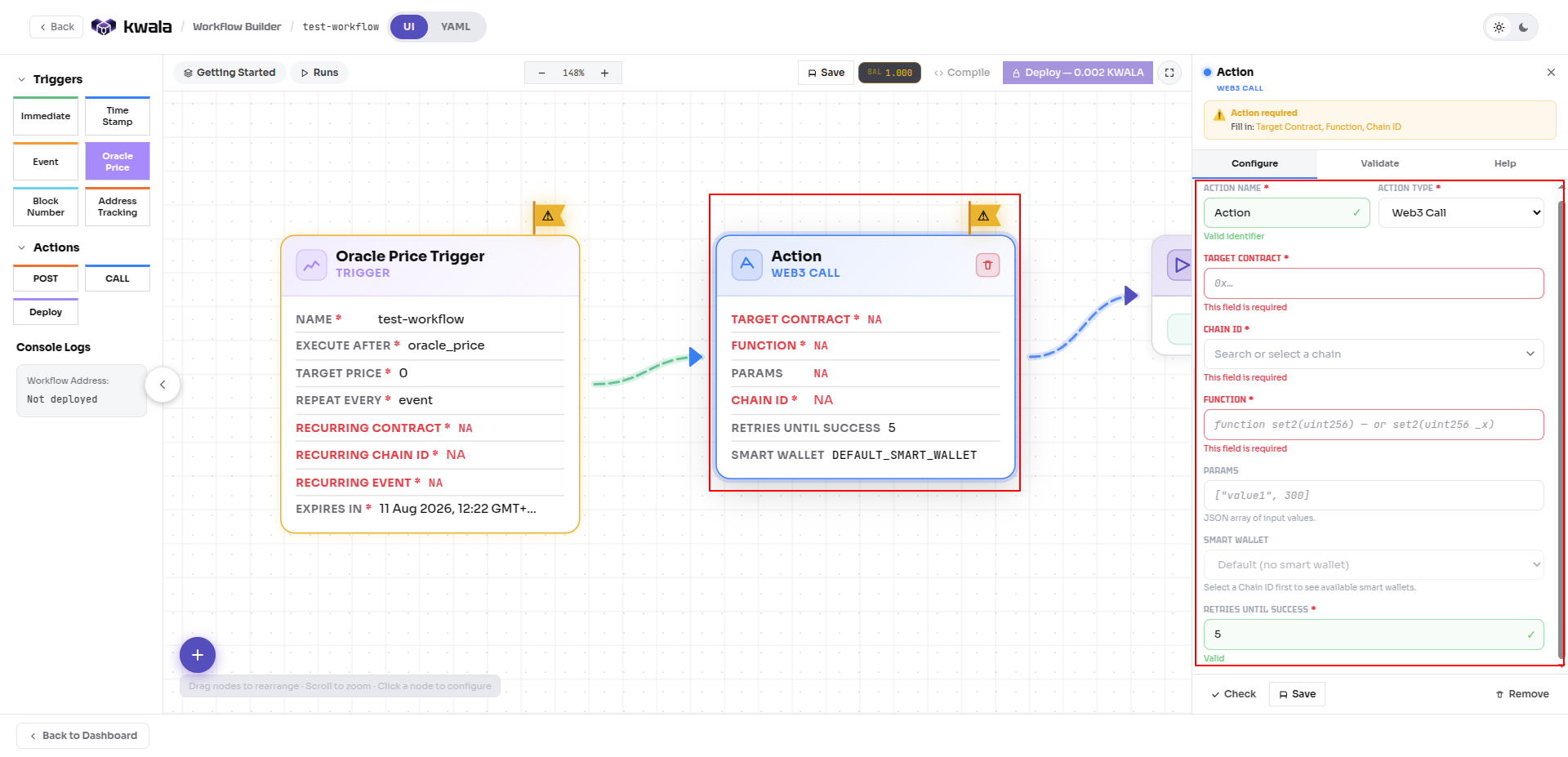Open Getting Started guide
Viewport: 1568px width, 757px height.
click(x=229, y=73)
